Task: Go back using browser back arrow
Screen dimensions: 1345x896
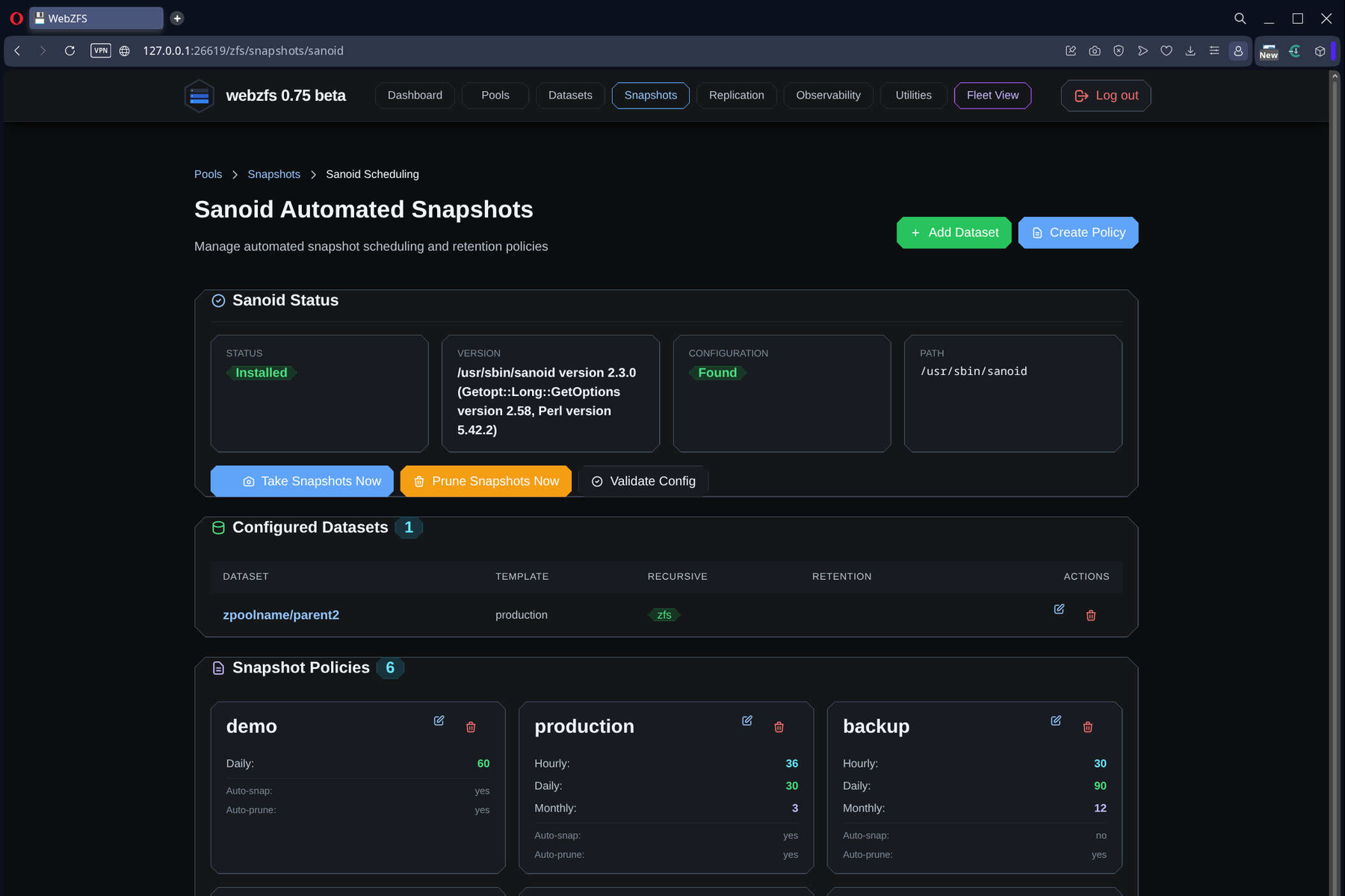Action: point(18,51)
